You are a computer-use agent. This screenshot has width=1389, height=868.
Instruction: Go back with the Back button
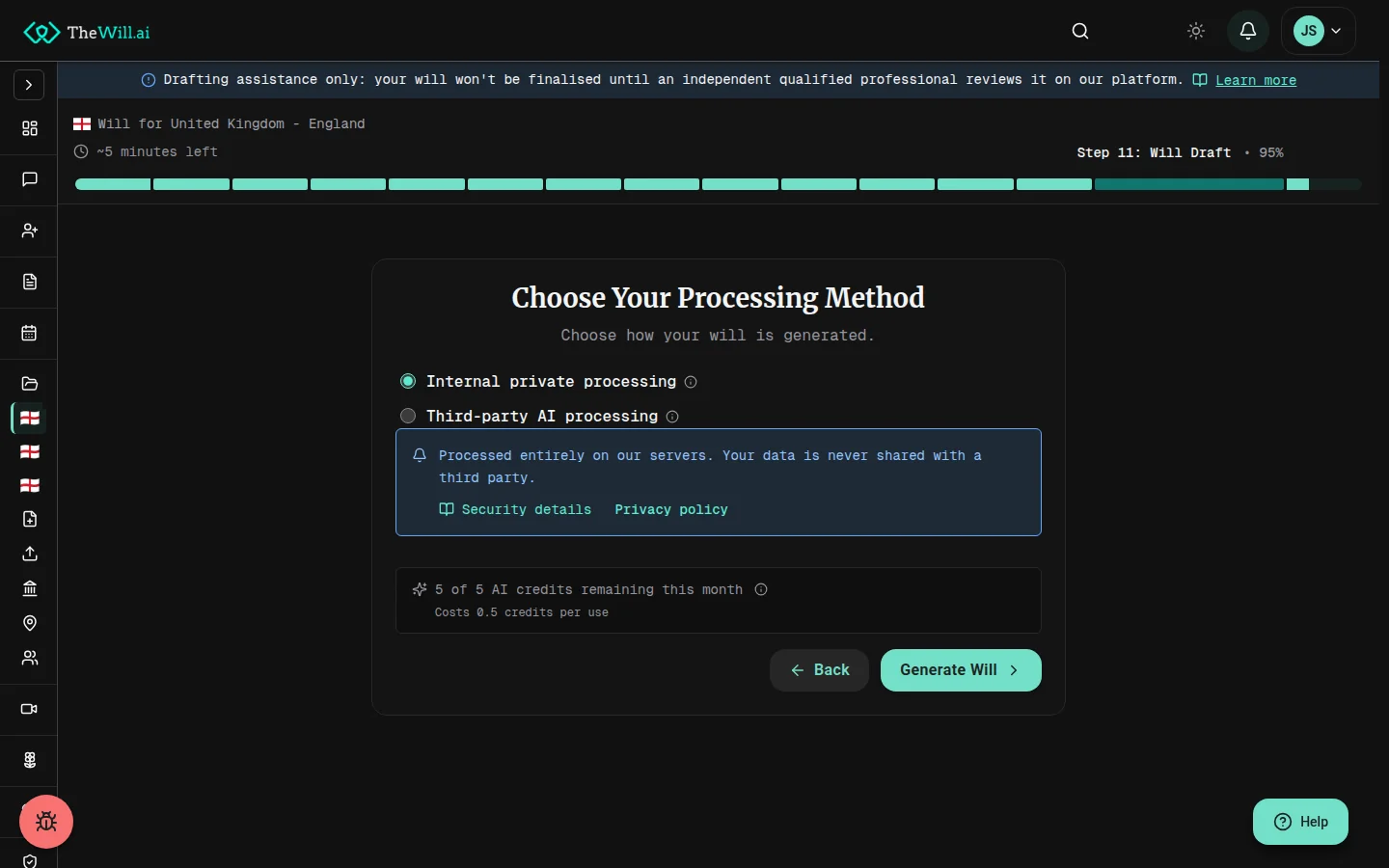pos(819,670)
